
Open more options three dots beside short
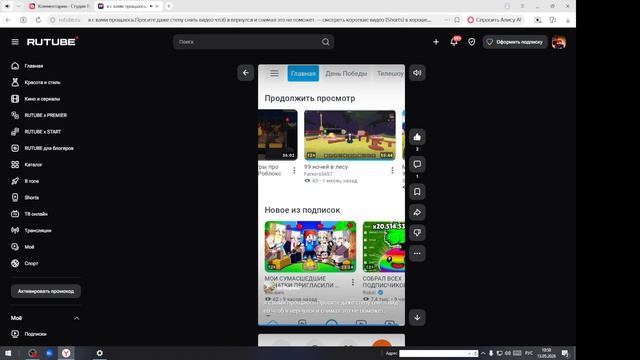[x=417, y=253]
